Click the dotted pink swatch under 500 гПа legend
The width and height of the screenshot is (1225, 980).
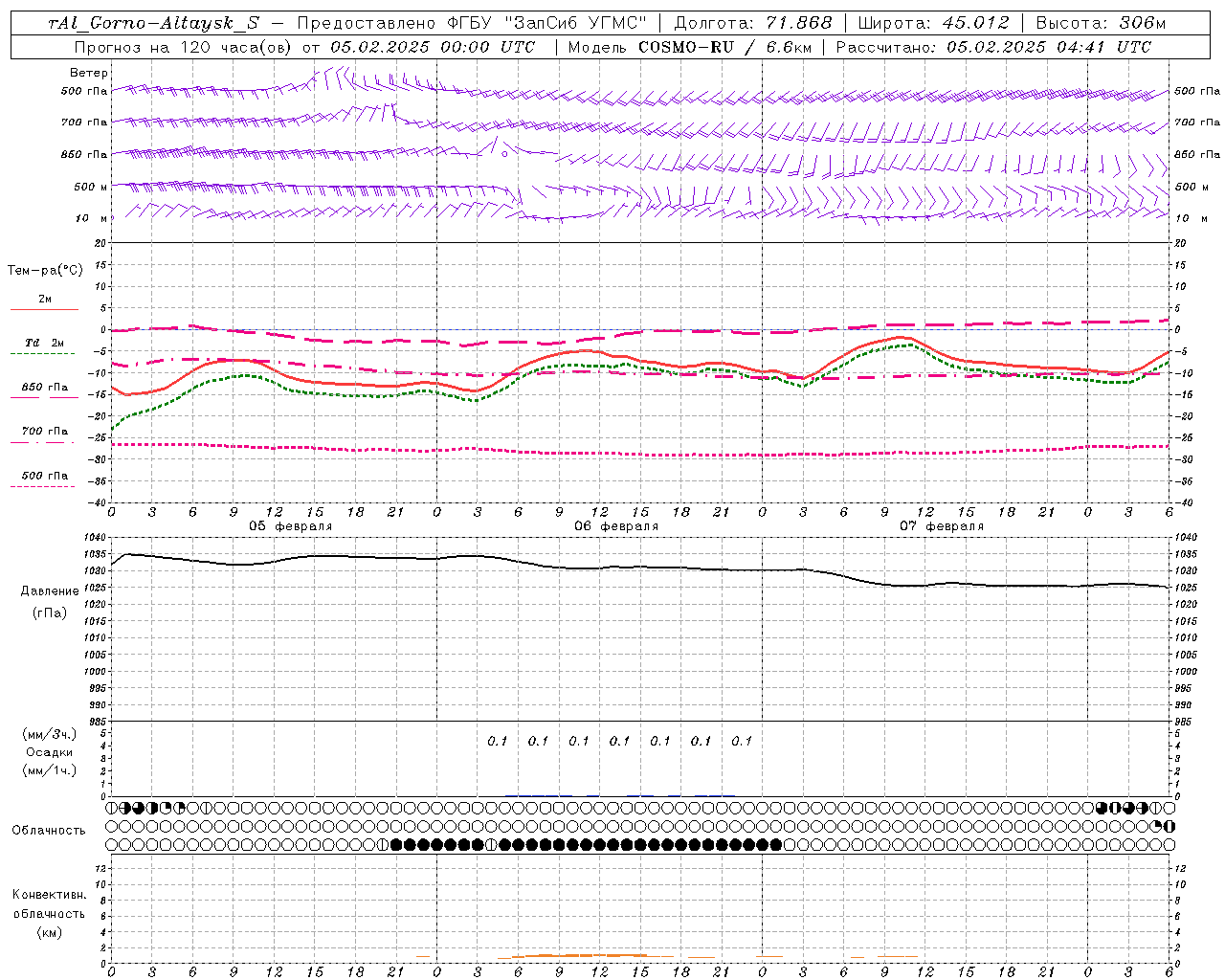42,486
